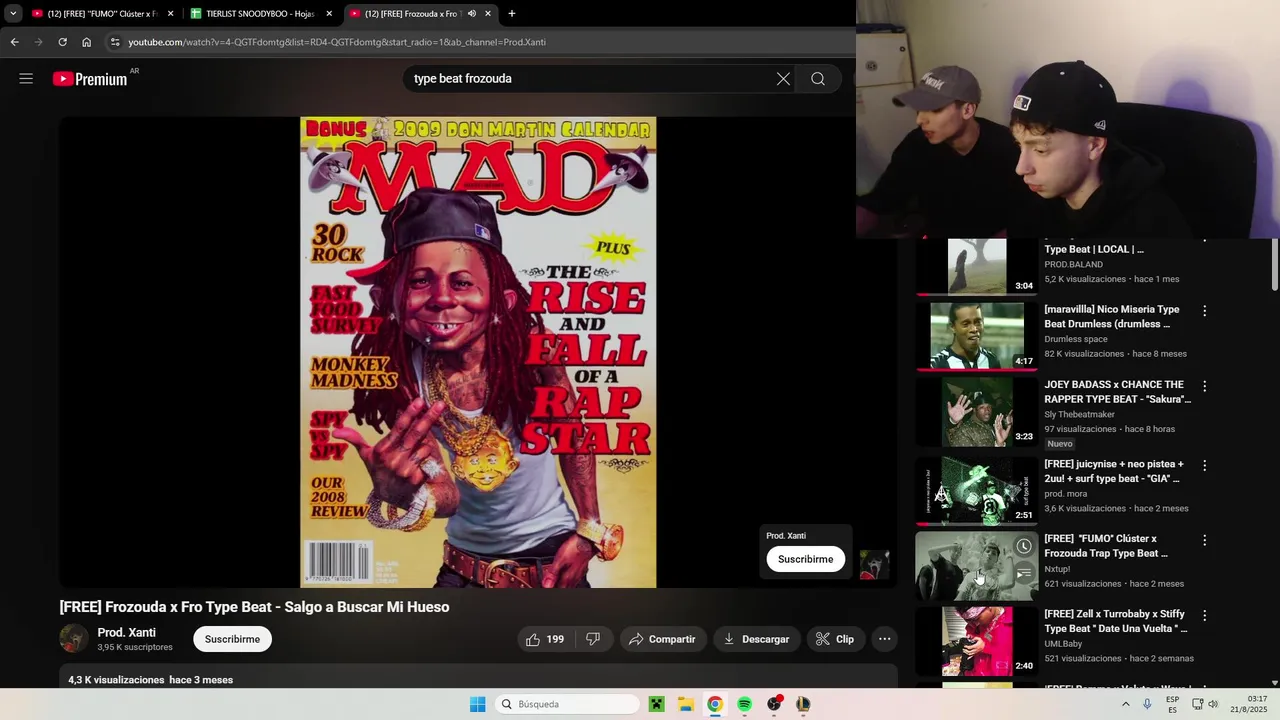This screenshot has height=720, width=1280.
Task: View site information icon in address bar
Action: (115, 42)
